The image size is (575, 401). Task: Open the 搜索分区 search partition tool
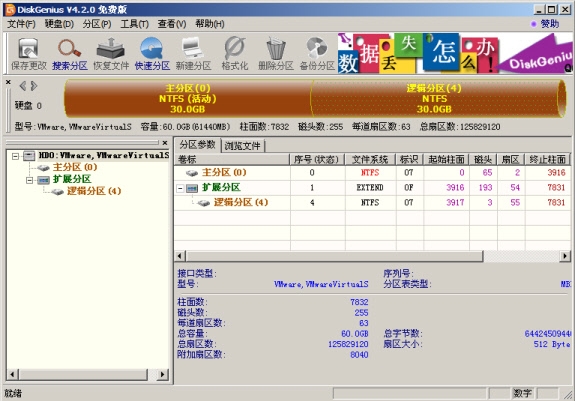[x=70, y=54]
